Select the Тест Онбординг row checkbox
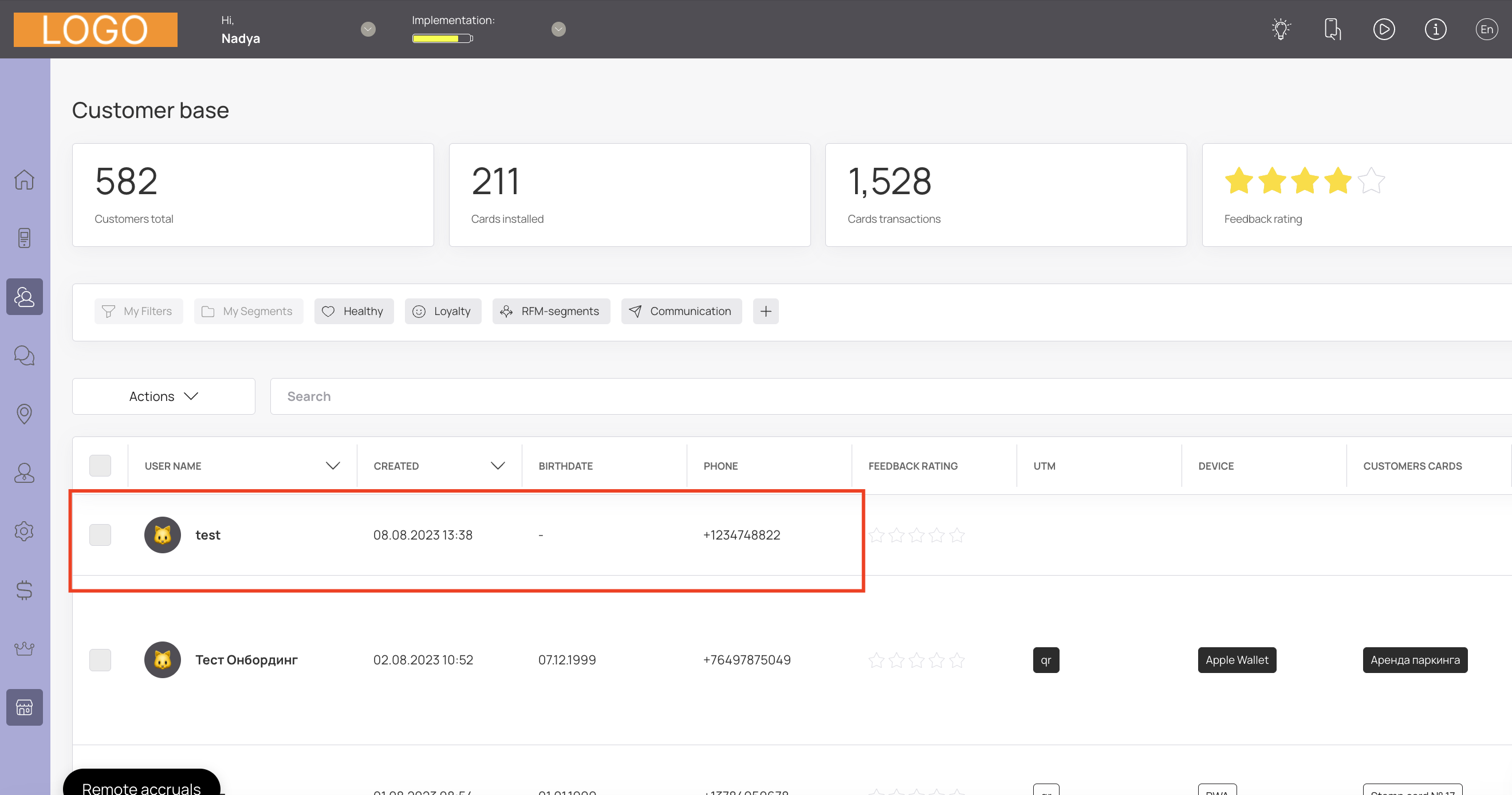Screen dimensions: 1512x795 (x=100, y=660)
